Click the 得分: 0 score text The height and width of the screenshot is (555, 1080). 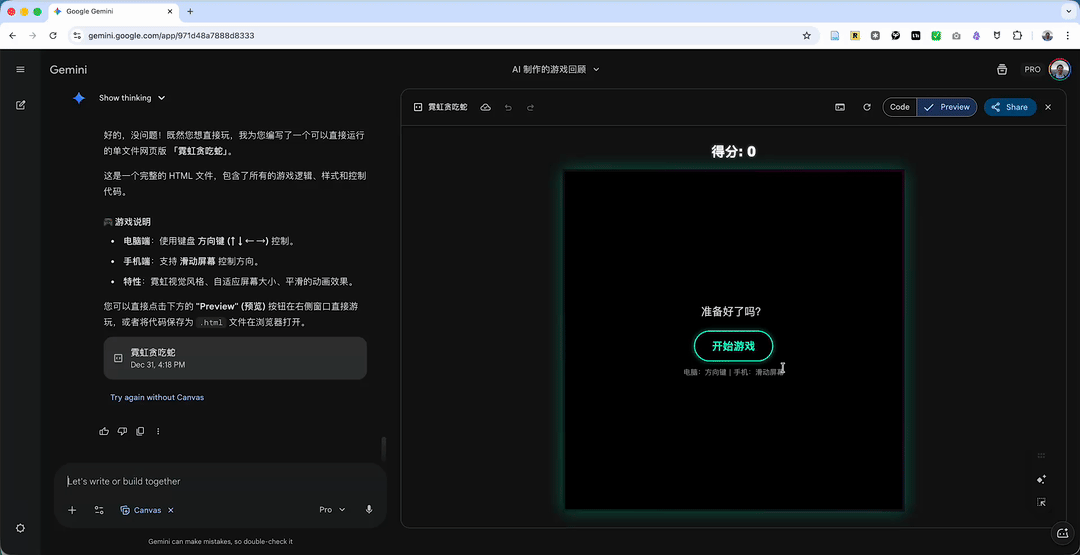(733, 151)
